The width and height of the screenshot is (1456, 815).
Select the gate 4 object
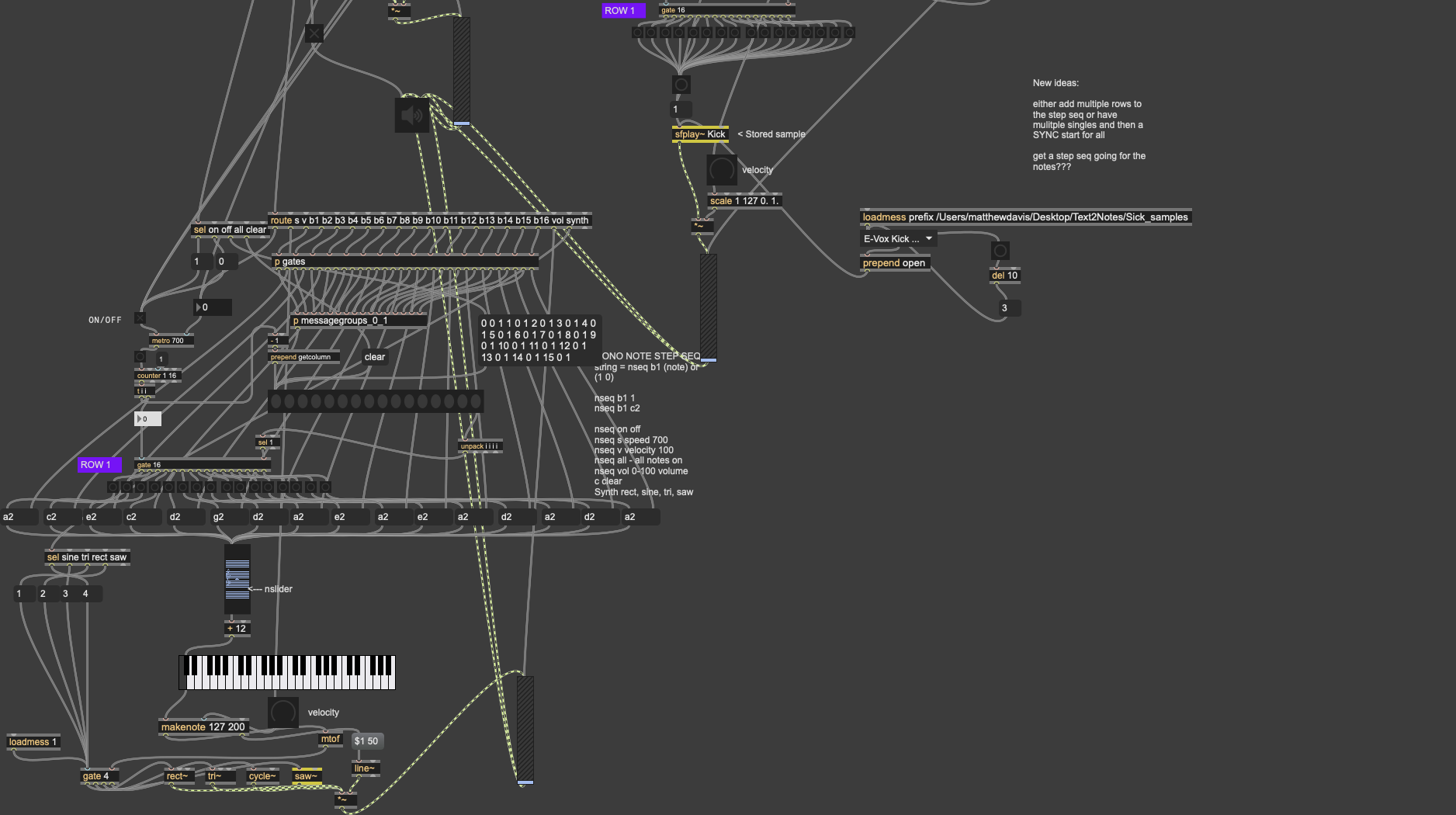click(x=99, y=776)
